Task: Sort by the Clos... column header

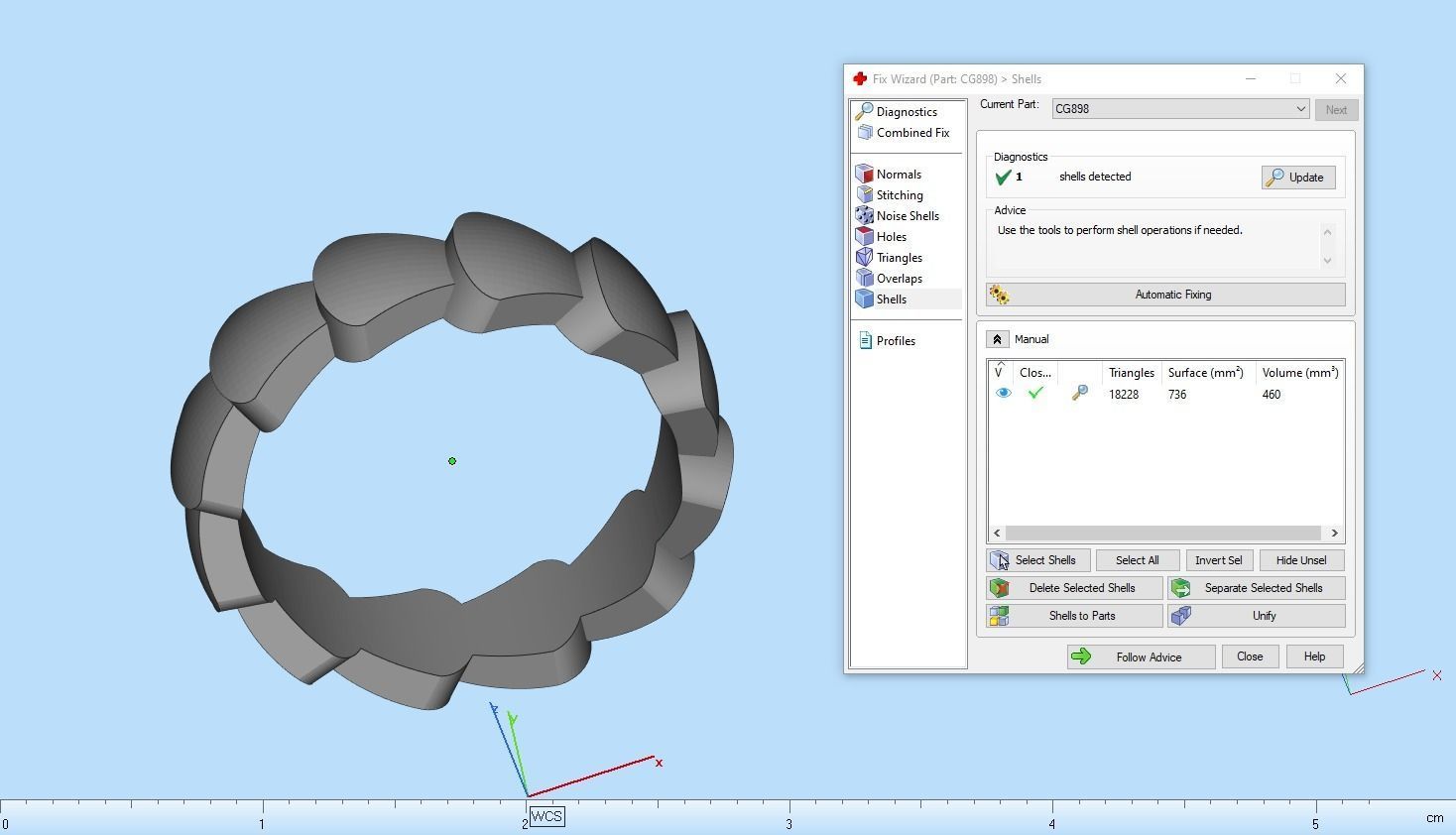Action: pyautogui.click(x=1034, y=373)
